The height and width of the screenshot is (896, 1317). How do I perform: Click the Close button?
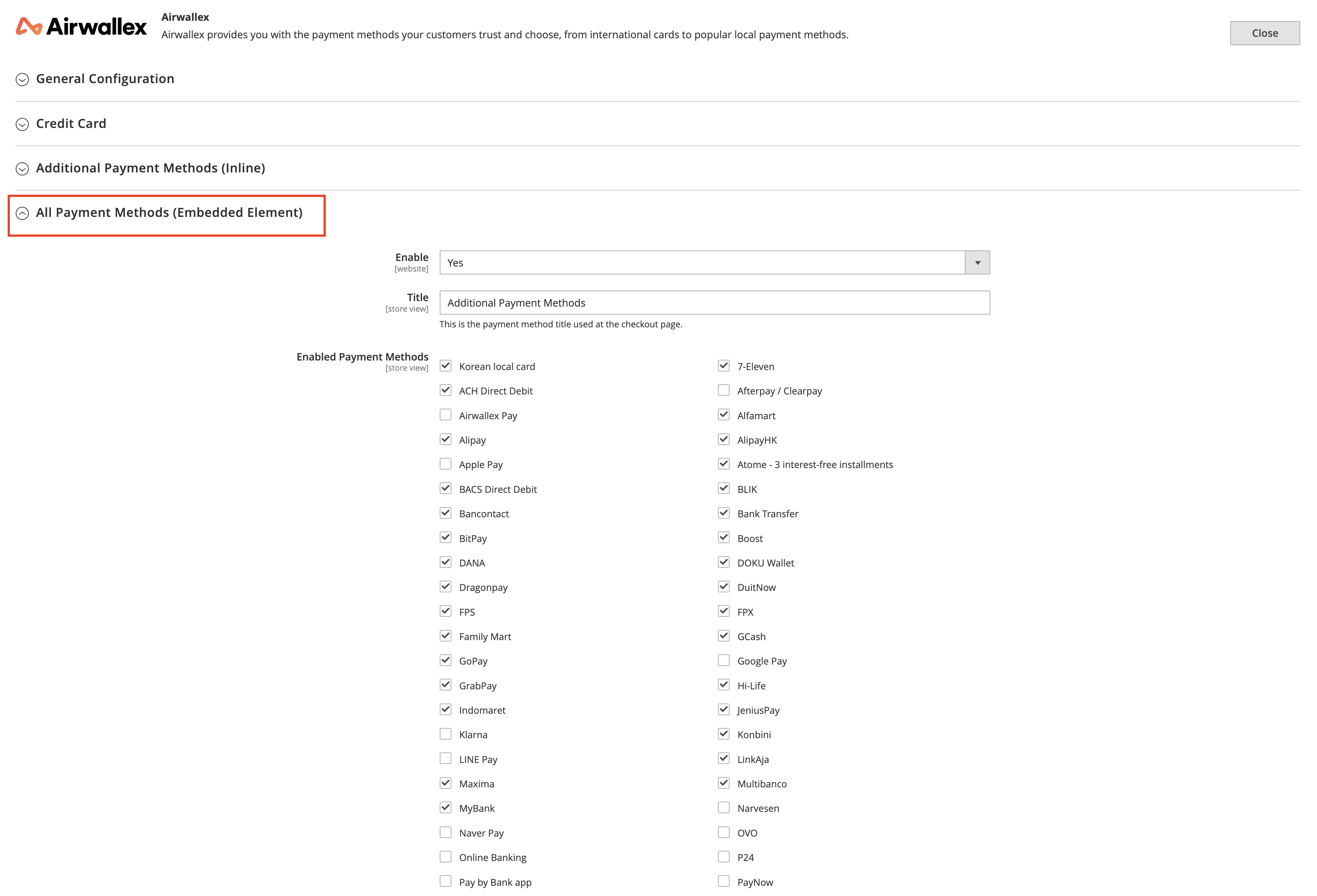(1264, 33)
